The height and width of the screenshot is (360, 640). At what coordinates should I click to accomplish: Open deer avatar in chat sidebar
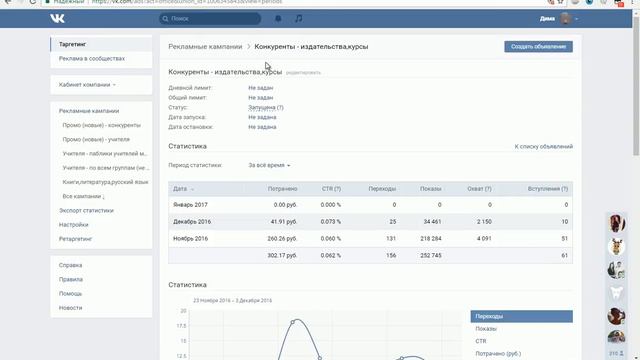tap(616, 247)
